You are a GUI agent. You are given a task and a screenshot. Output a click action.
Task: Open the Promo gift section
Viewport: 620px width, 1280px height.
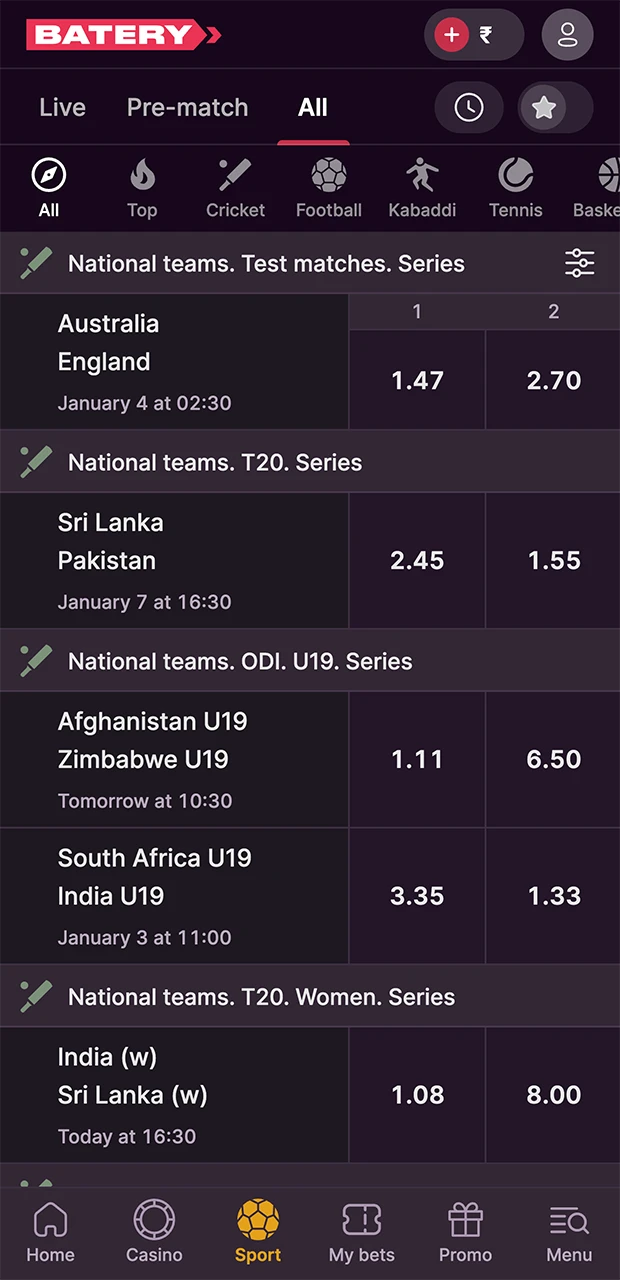[465, 1230]
